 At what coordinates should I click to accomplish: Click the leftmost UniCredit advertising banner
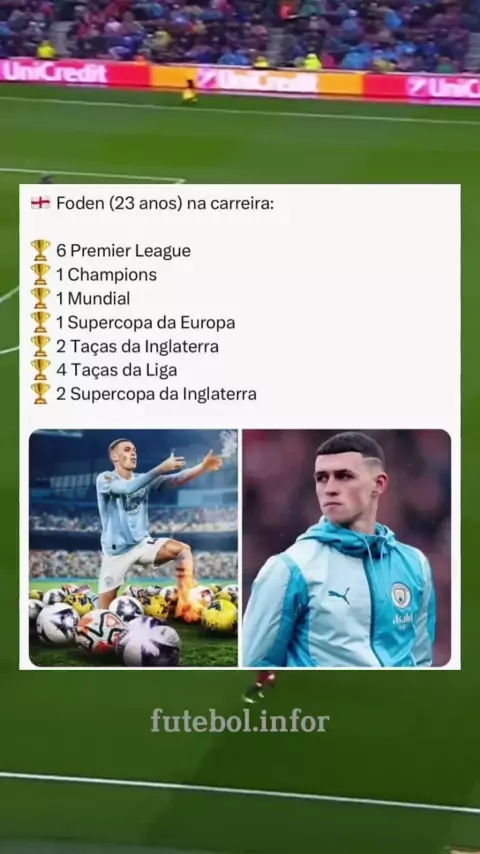coord(53,72)
